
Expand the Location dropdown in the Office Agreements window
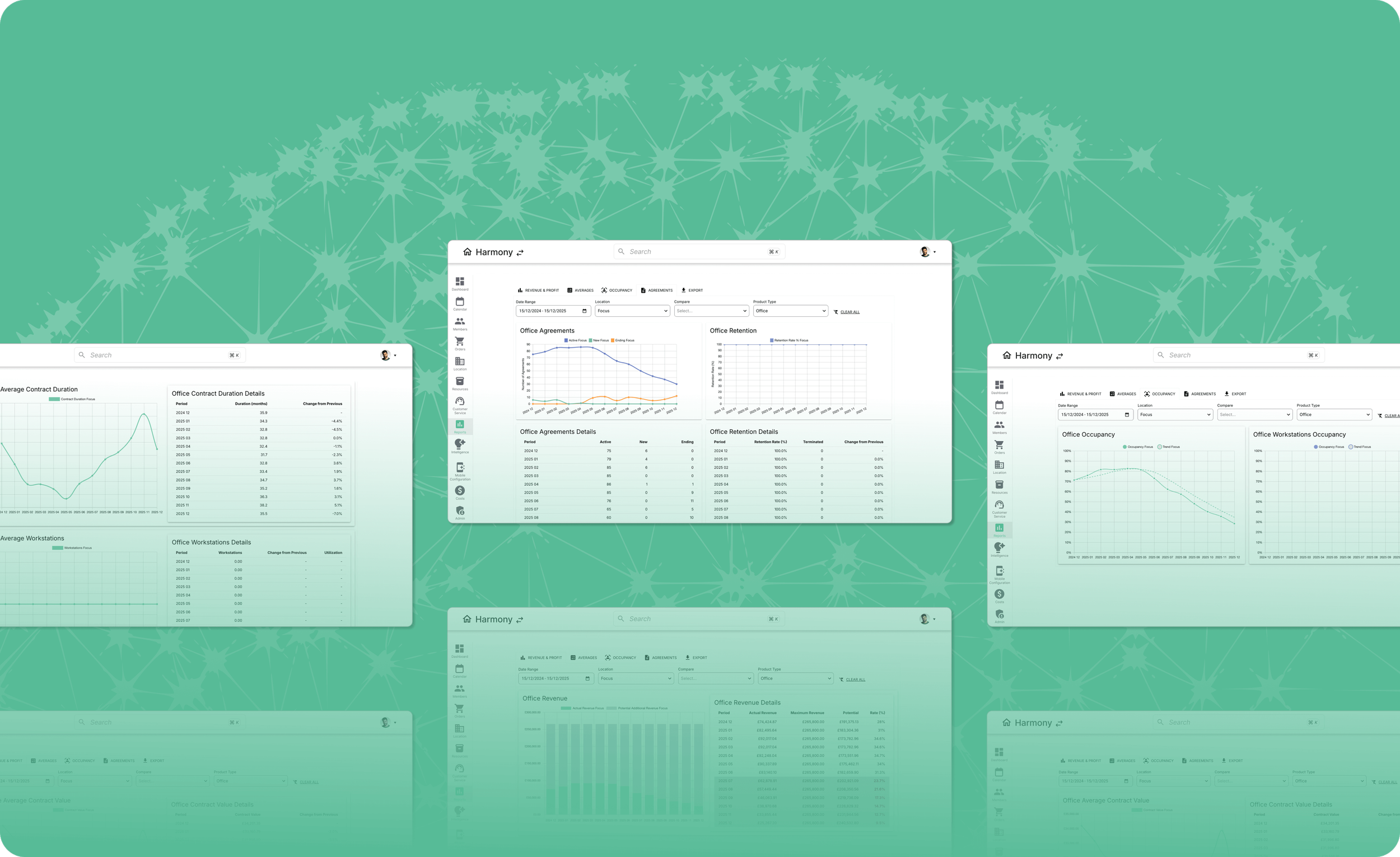632,311
